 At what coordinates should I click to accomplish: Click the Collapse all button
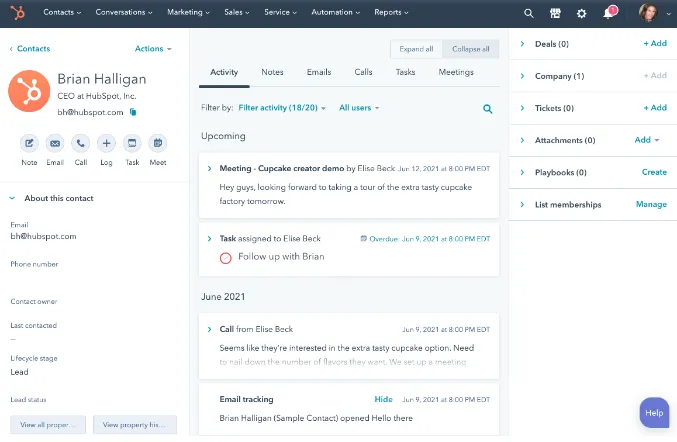[x=471, y=49]
